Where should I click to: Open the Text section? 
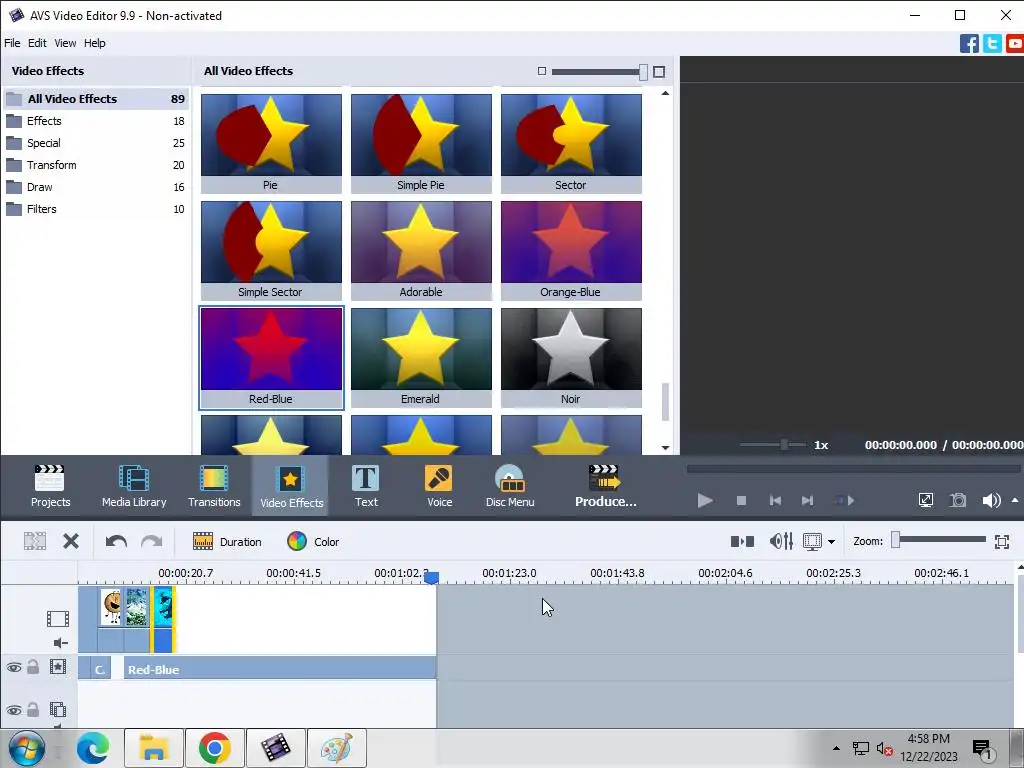click(366, 486)
